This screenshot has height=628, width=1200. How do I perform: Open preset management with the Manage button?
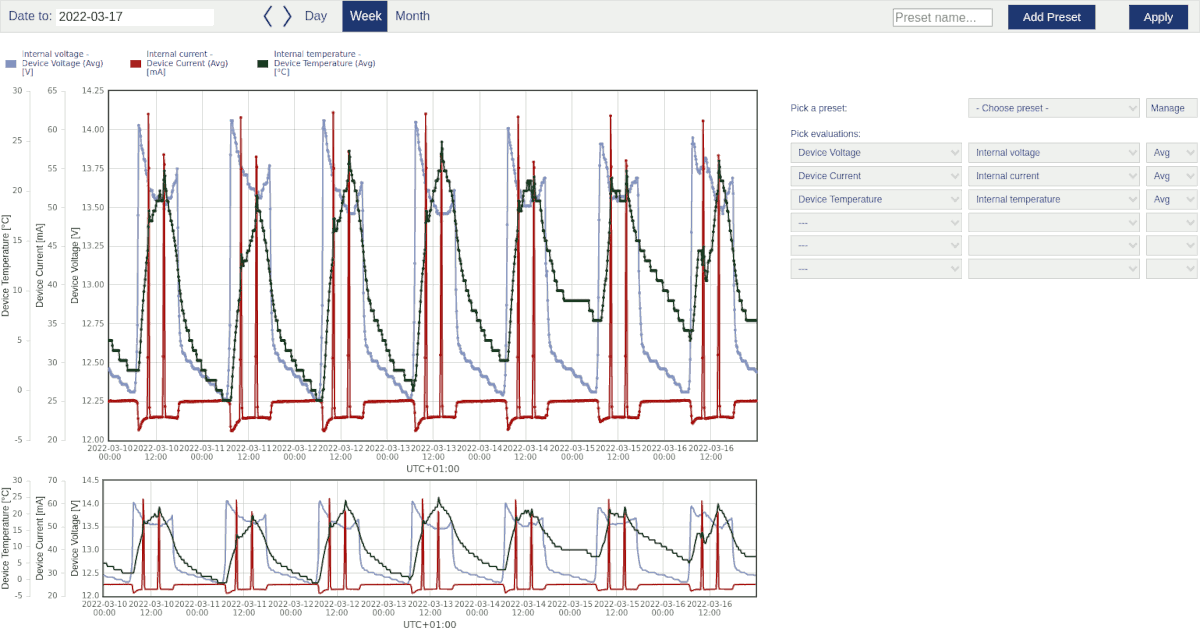[1171, 107]
